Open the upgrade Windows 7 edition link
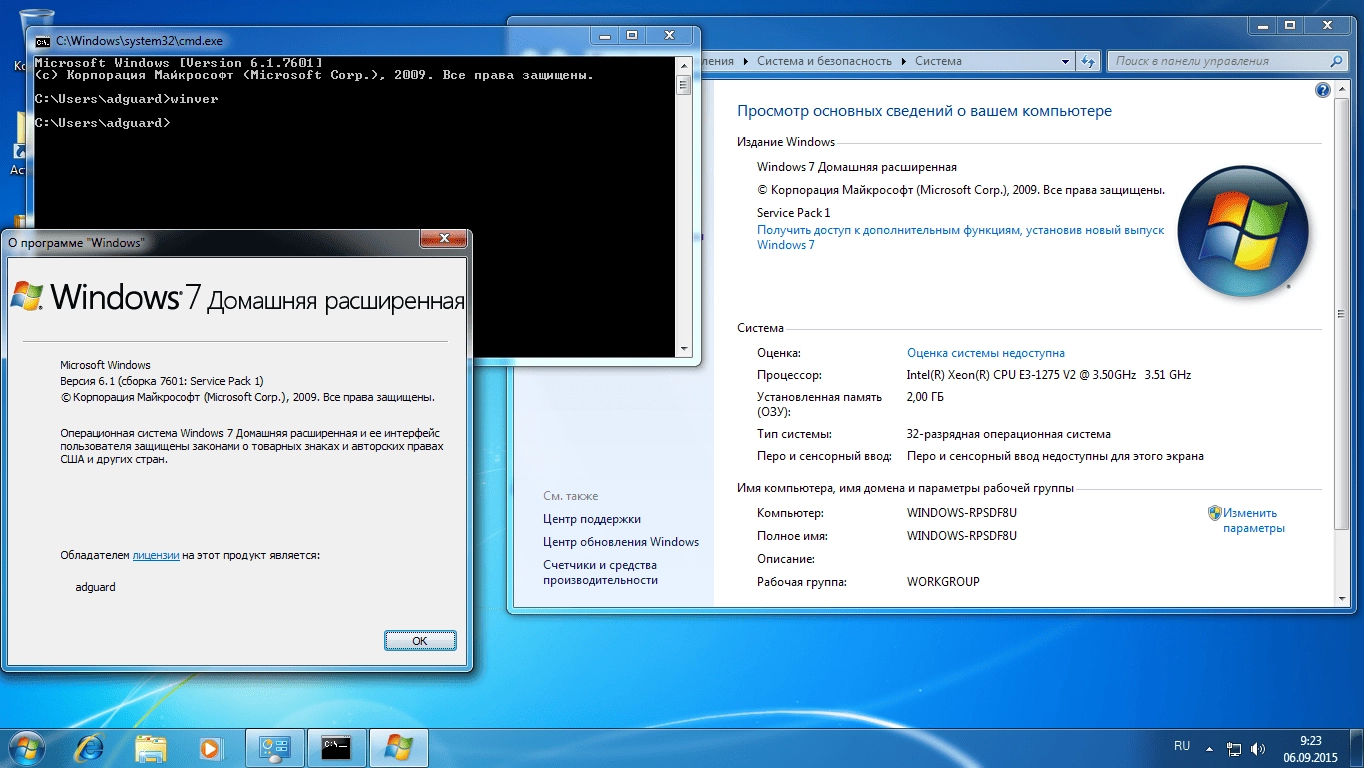 (960, 237)
